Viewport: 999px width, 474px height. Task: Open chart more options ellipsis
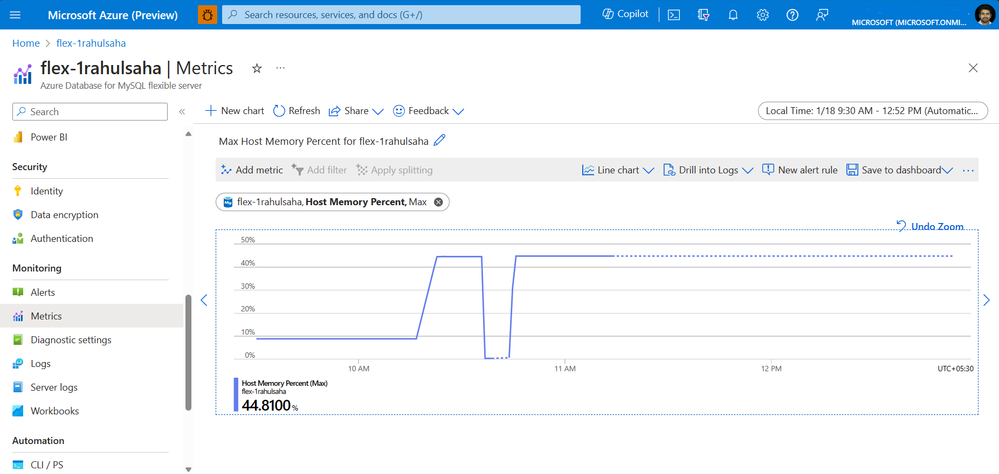(968, 170)
